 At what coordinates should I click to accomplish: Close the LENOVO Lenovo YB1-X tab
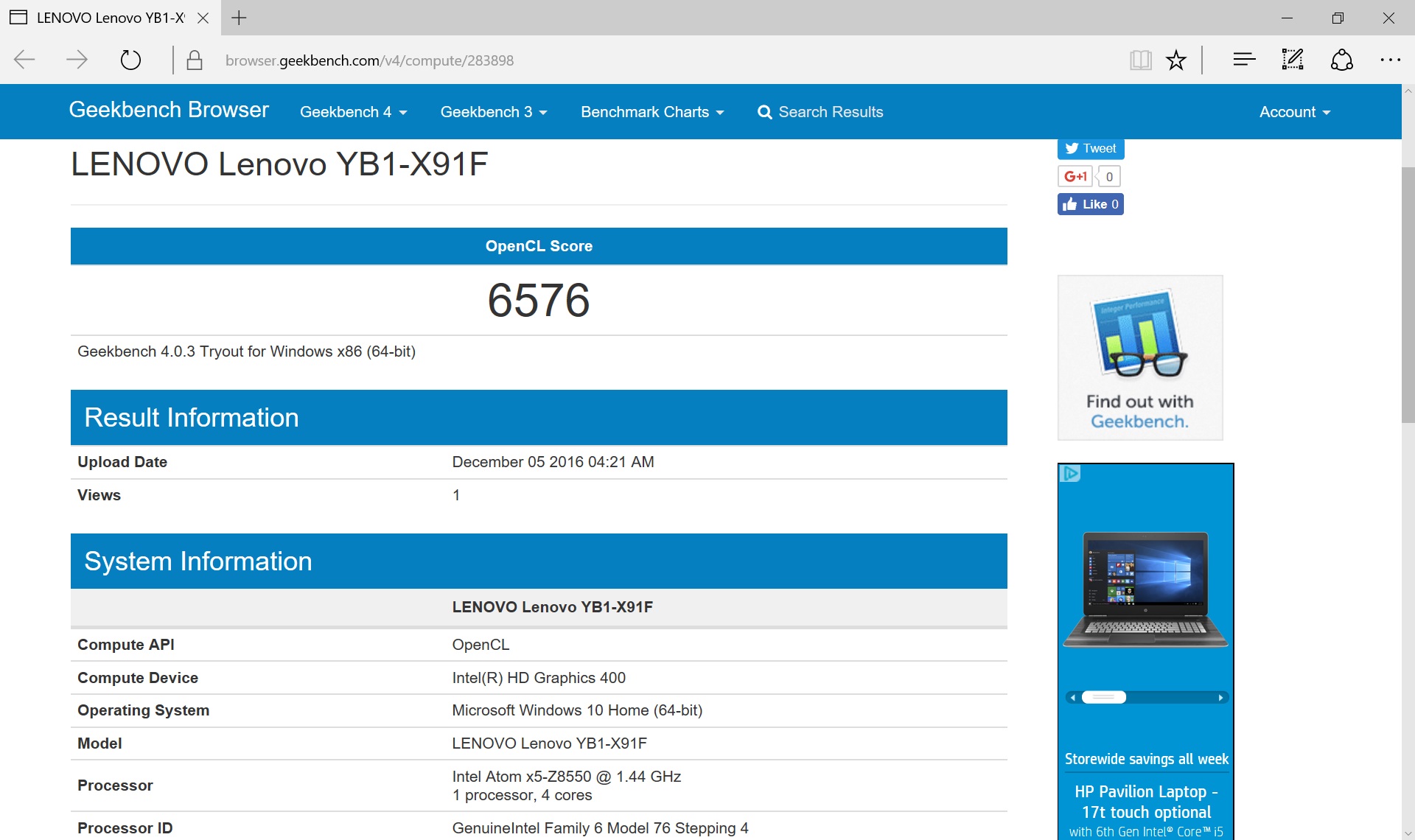pos(203,18)
